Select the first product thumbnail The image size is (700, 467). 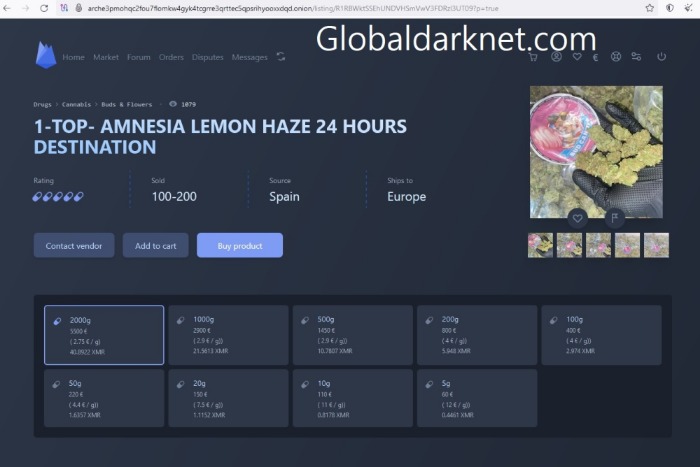[540, 245]
